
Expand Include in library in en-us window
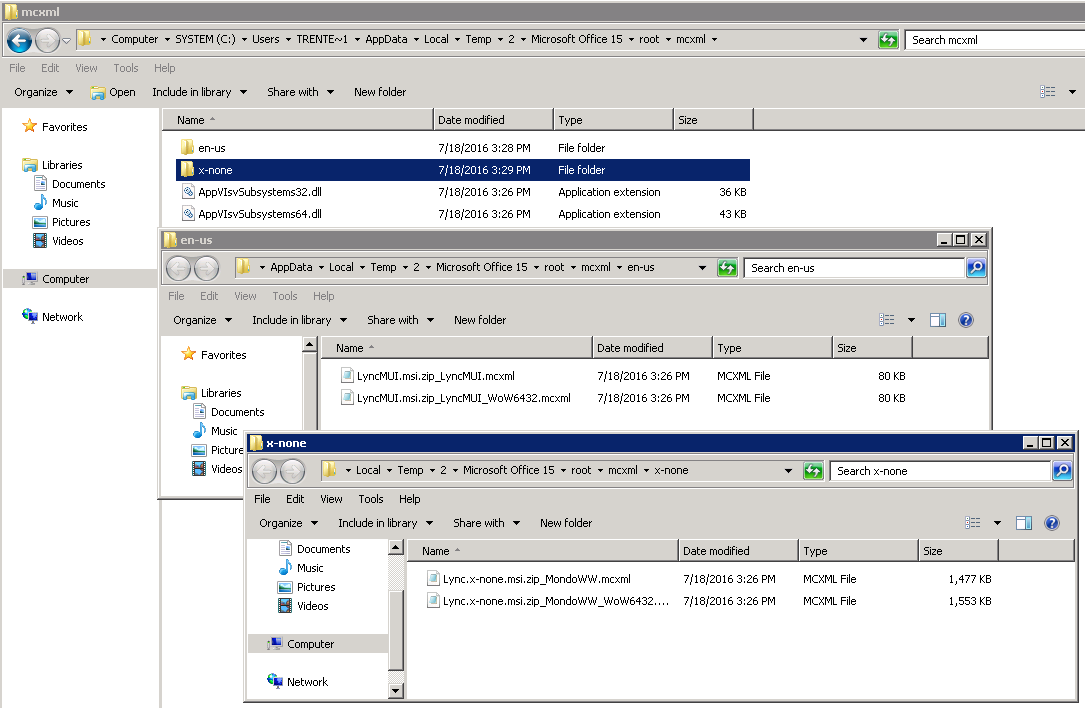[299, 320]
